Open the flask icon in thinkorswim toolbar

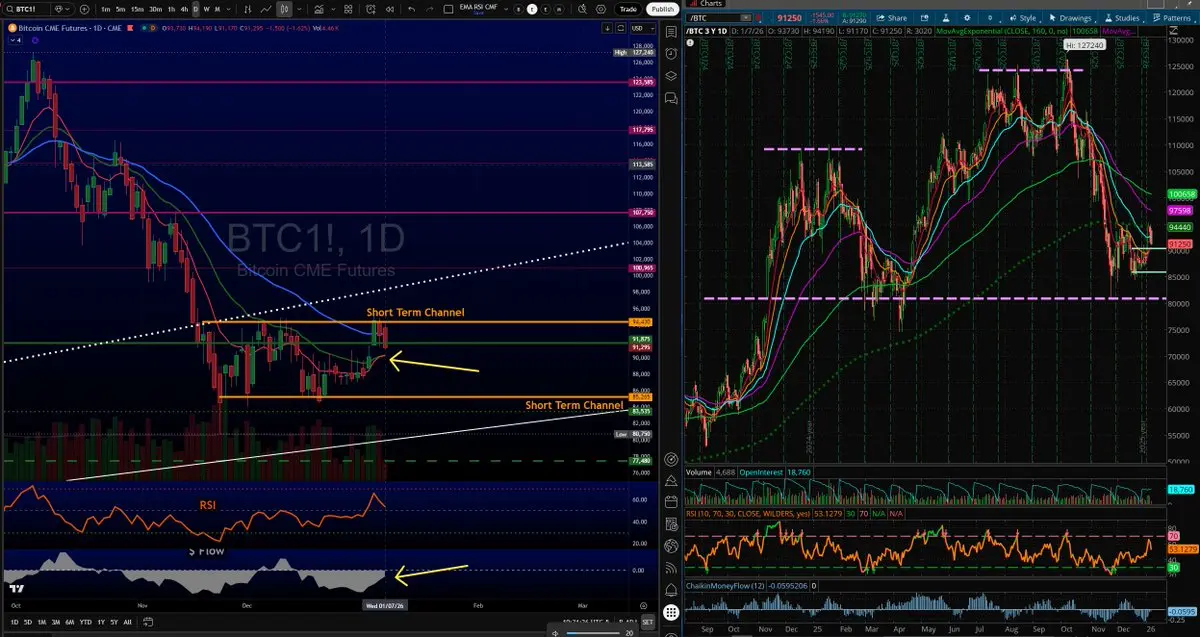click(945, 18)
